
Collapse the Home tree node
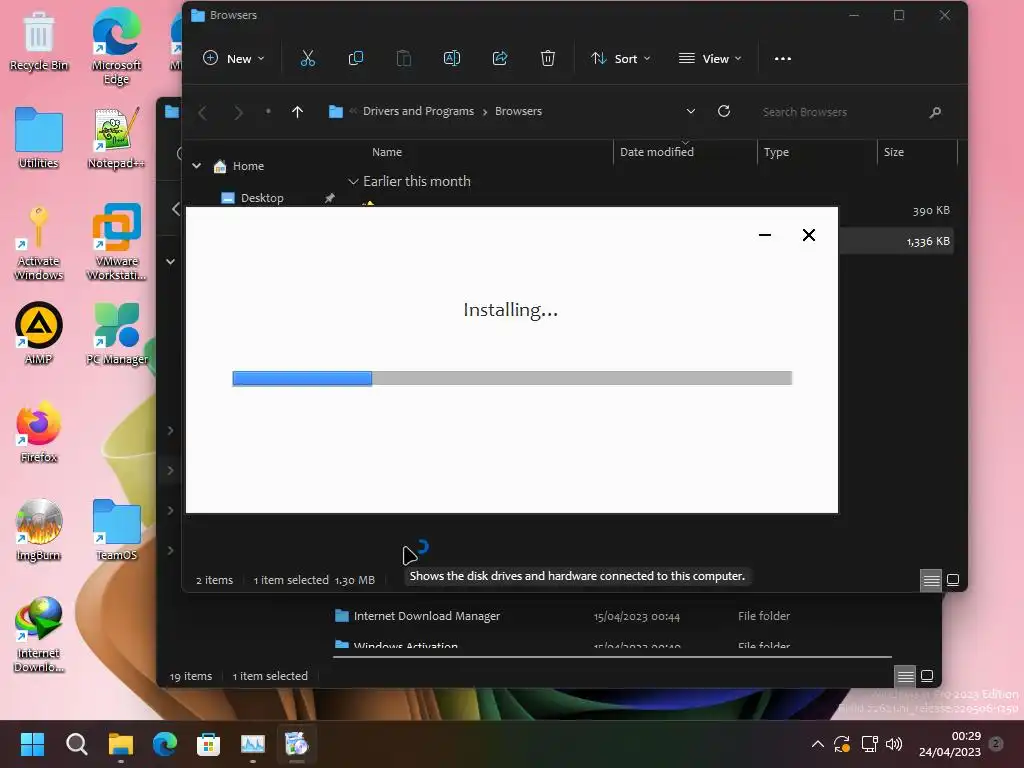pyautogui.click(x=197, y=166)
